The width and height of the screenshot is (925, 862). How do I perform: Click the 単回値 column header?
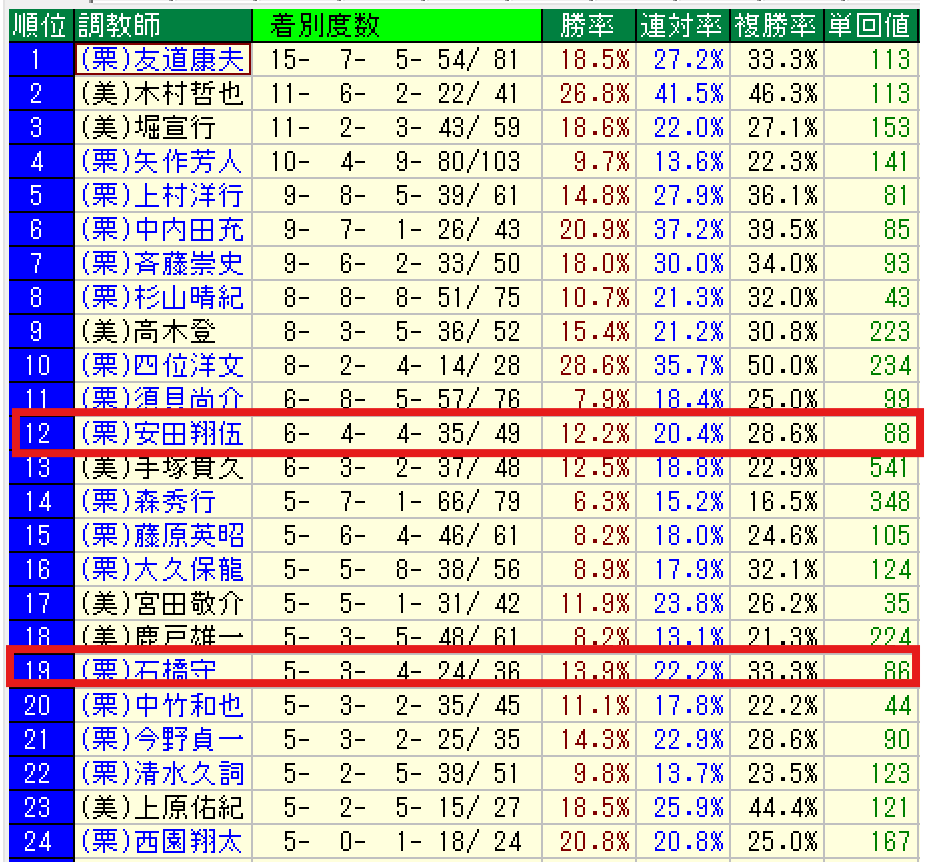click(x=868, y=25)
